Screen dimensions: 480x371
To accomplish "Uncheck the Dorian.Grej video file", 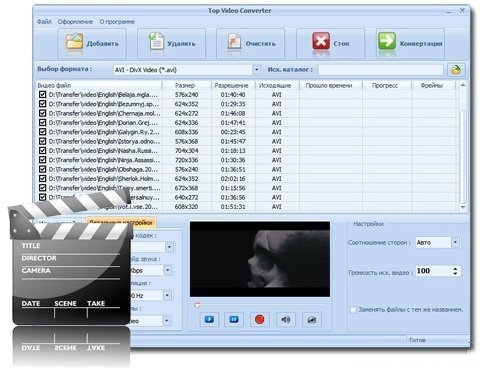I will click(42, 123).
